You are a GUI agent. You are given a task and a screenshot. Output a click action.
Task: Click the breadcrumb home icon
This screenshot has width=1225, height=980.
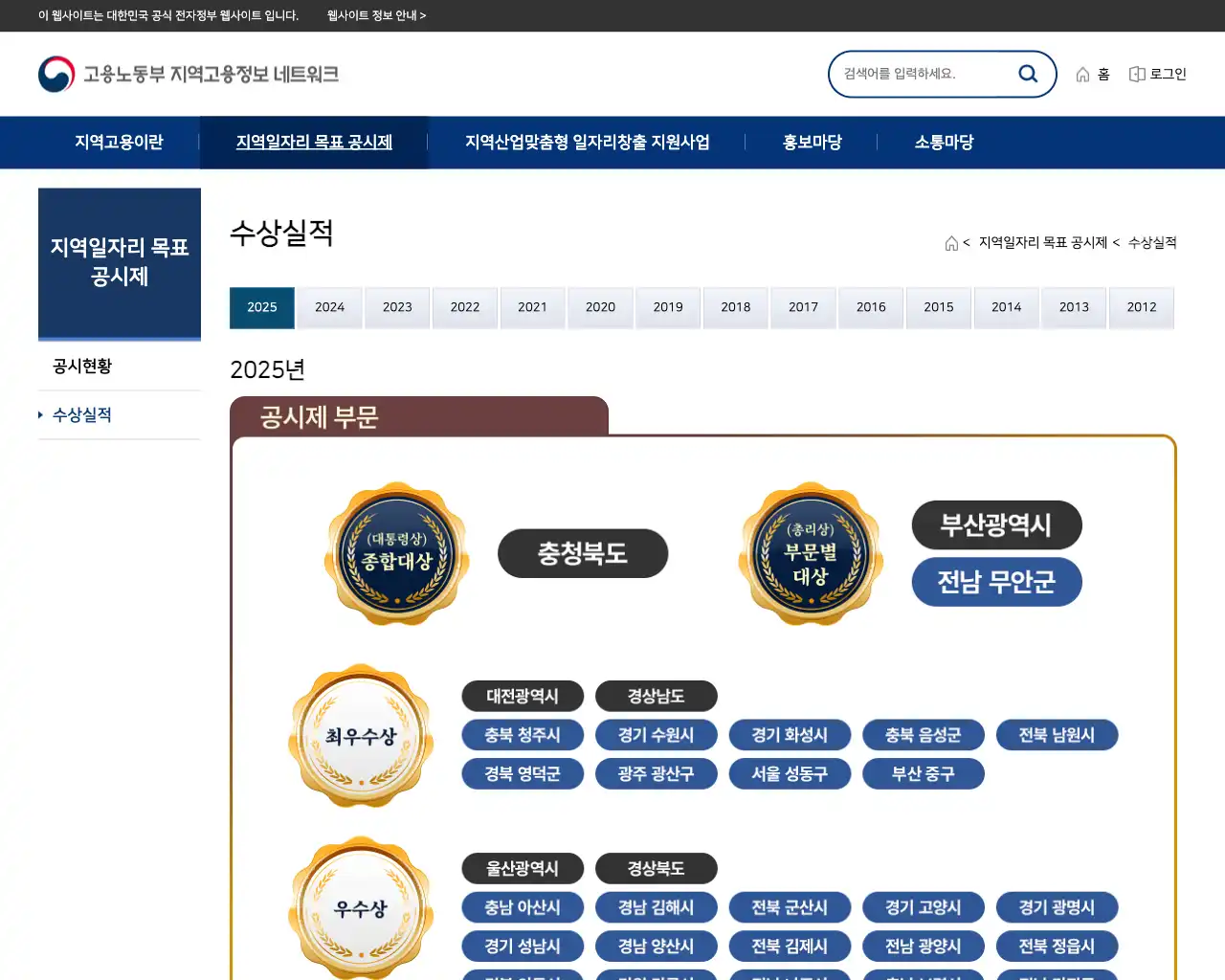951,242
